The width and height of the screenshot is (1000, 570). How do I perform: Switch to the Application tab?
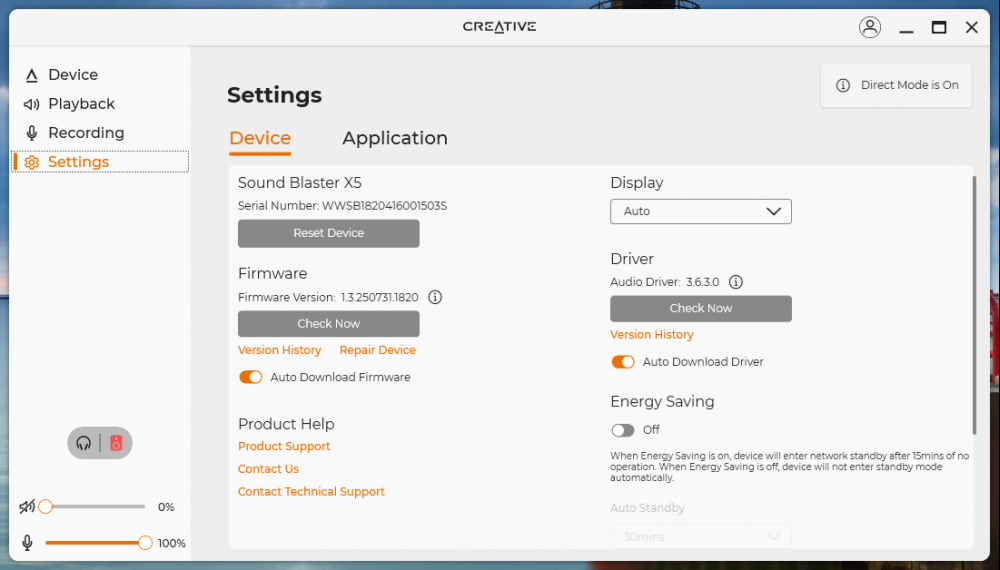point(395,138)
